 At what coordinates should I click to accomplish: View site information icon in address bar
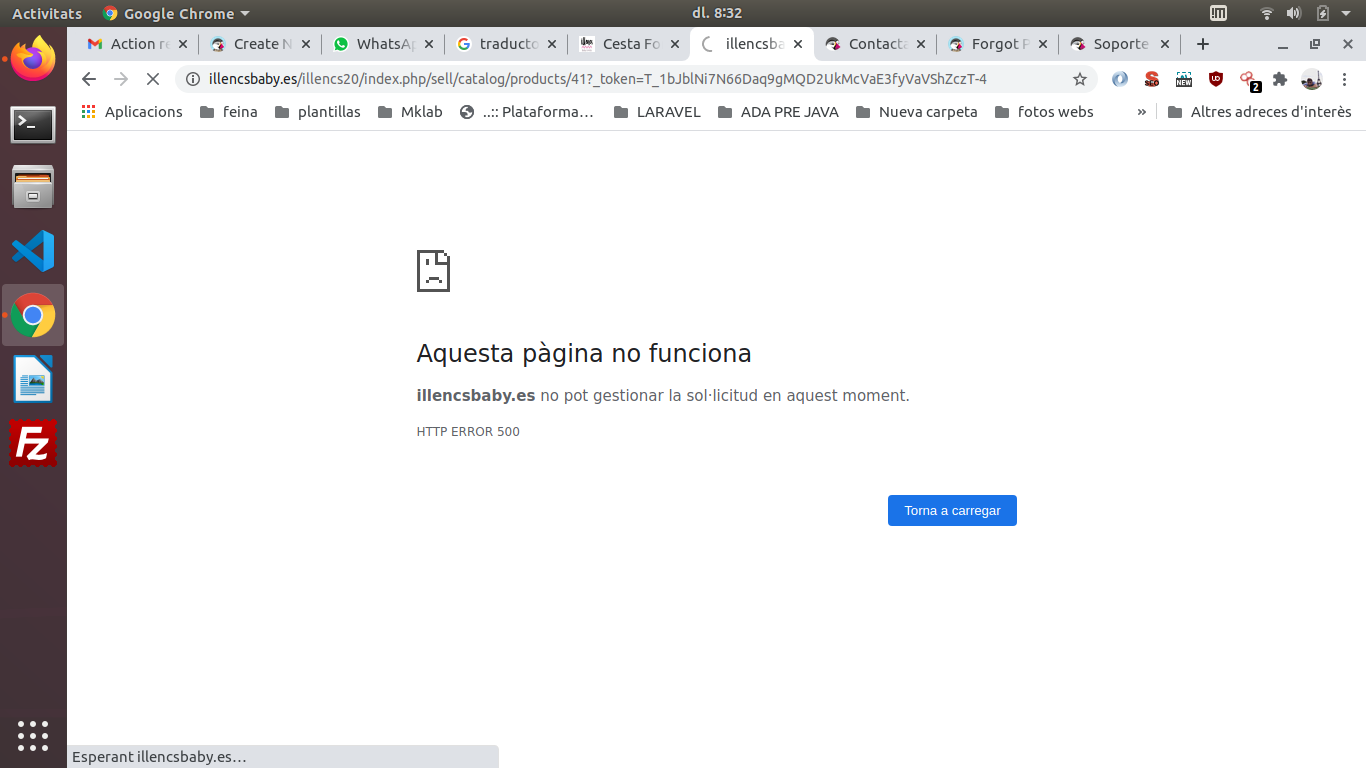(x=193, y=79)
